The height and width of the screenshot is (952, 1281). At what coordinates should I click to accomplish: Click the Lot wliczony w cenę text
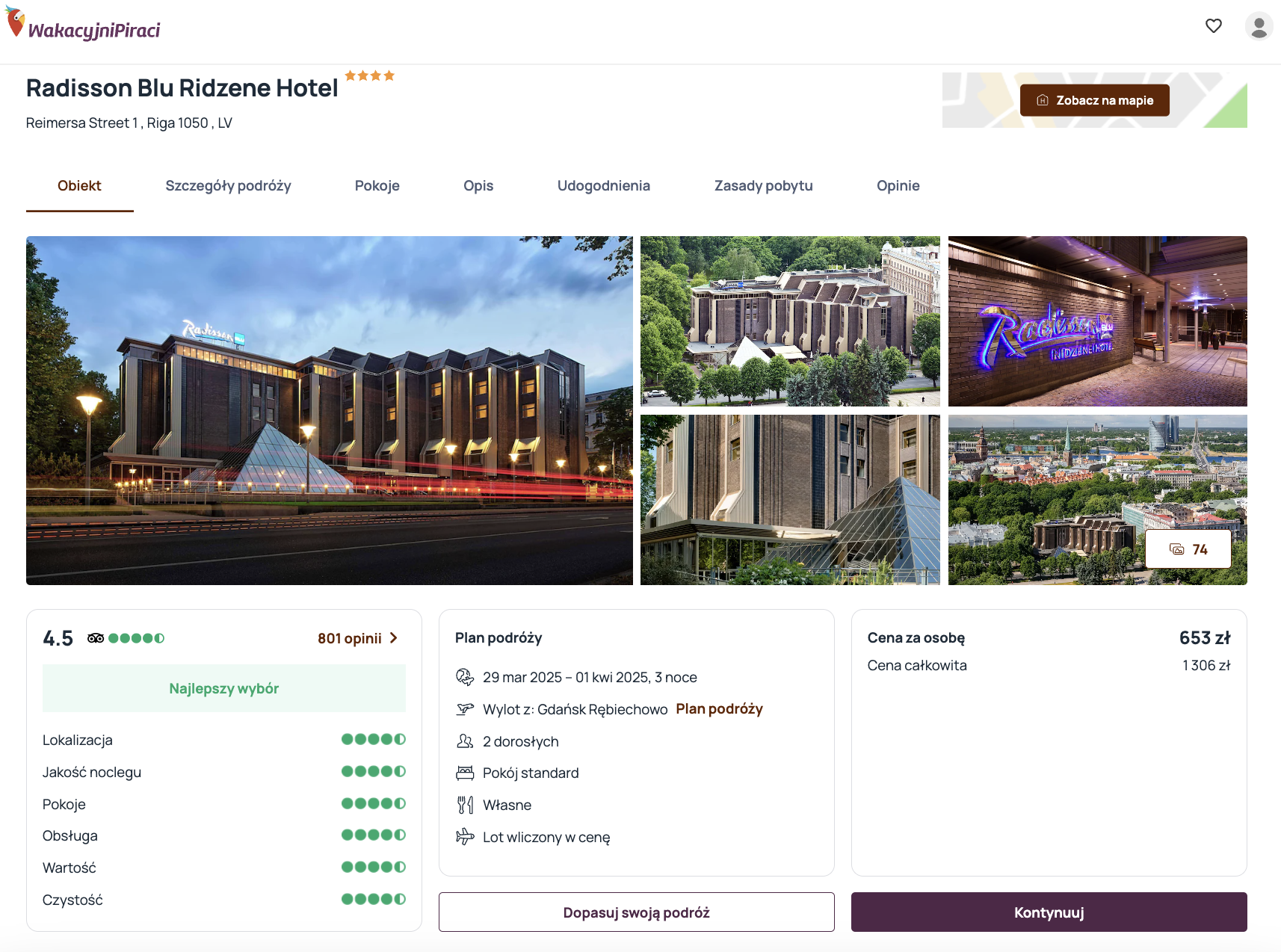coord(546,837)
